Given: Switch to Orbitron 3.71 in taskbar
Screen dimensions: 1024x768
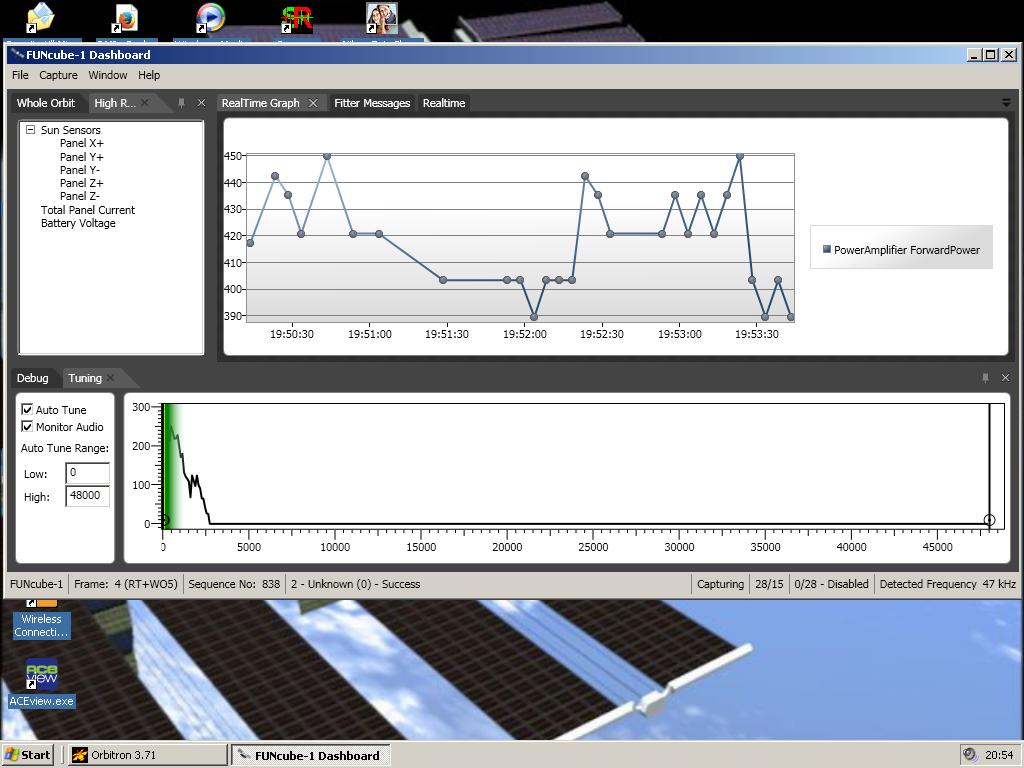Looking at the screenshot, I should pos(148,755).
